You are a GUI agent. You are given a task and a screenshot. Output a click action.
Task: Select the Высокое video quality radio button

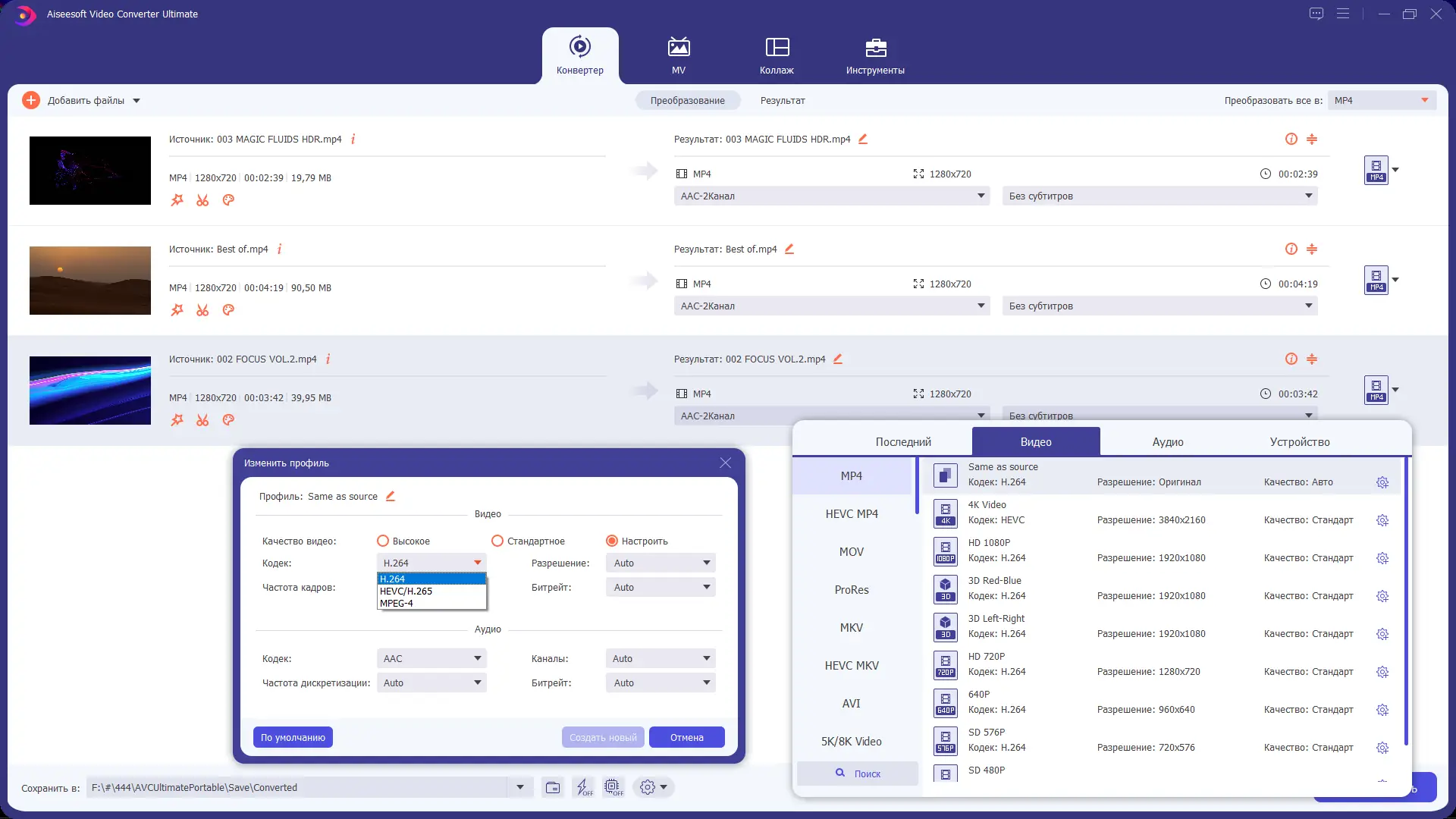(383, 541)
